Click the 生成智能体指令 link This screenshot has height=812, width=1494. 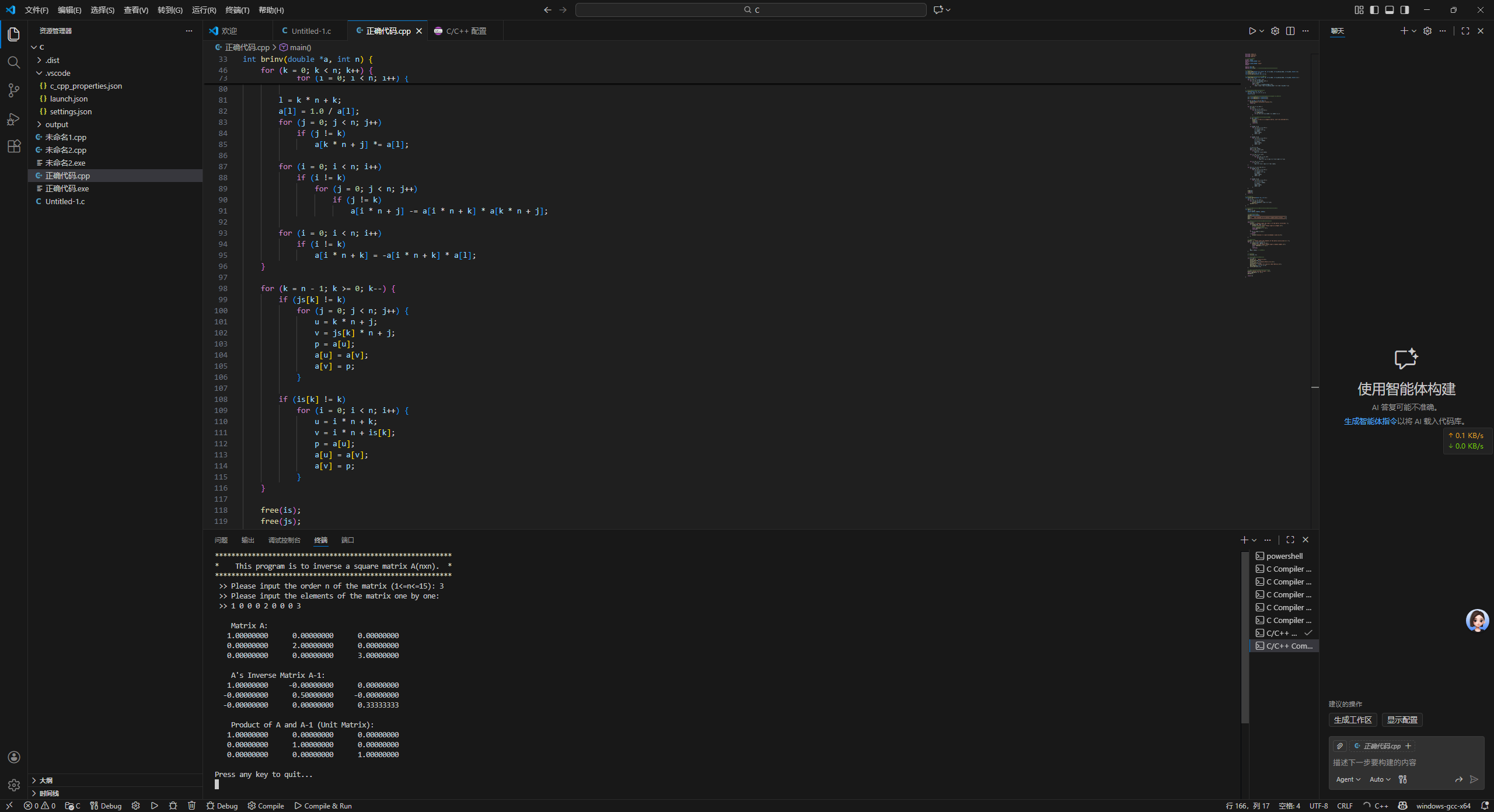1370,421
